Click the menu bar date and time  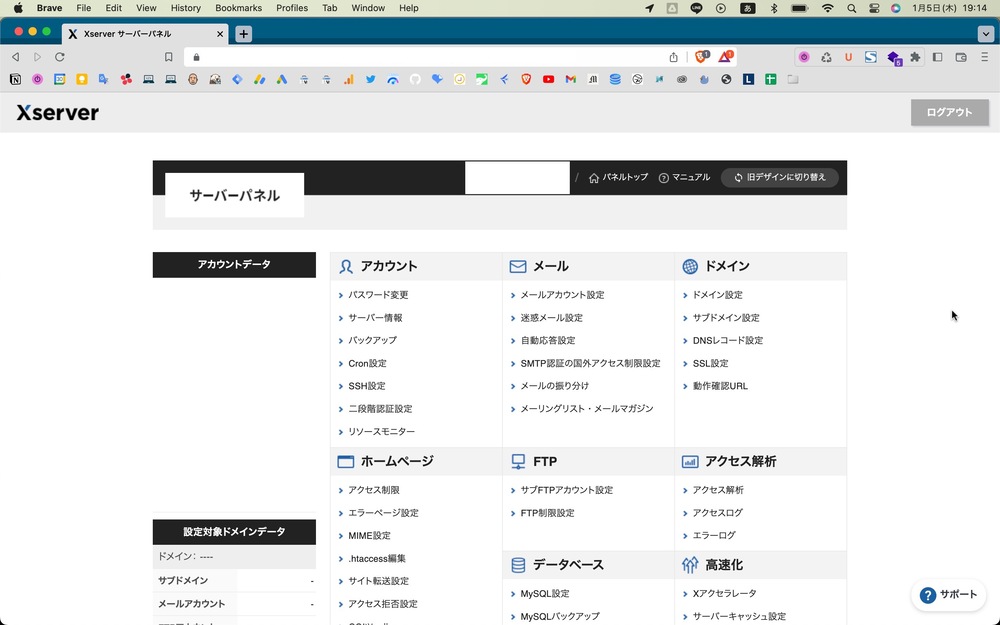pos(950,8)
